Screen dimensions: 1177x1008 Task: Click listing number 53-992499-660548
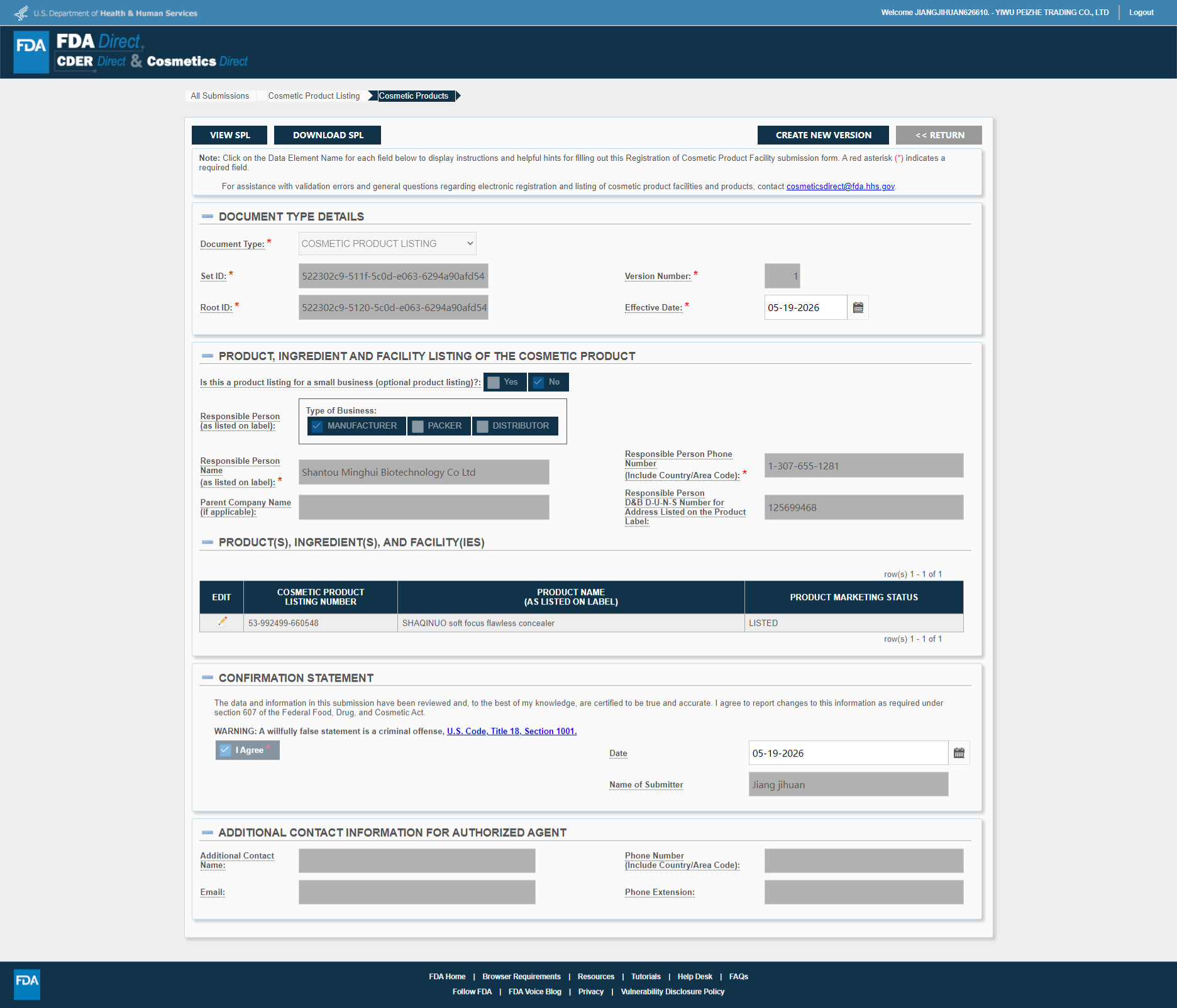(x=283, y=623)
